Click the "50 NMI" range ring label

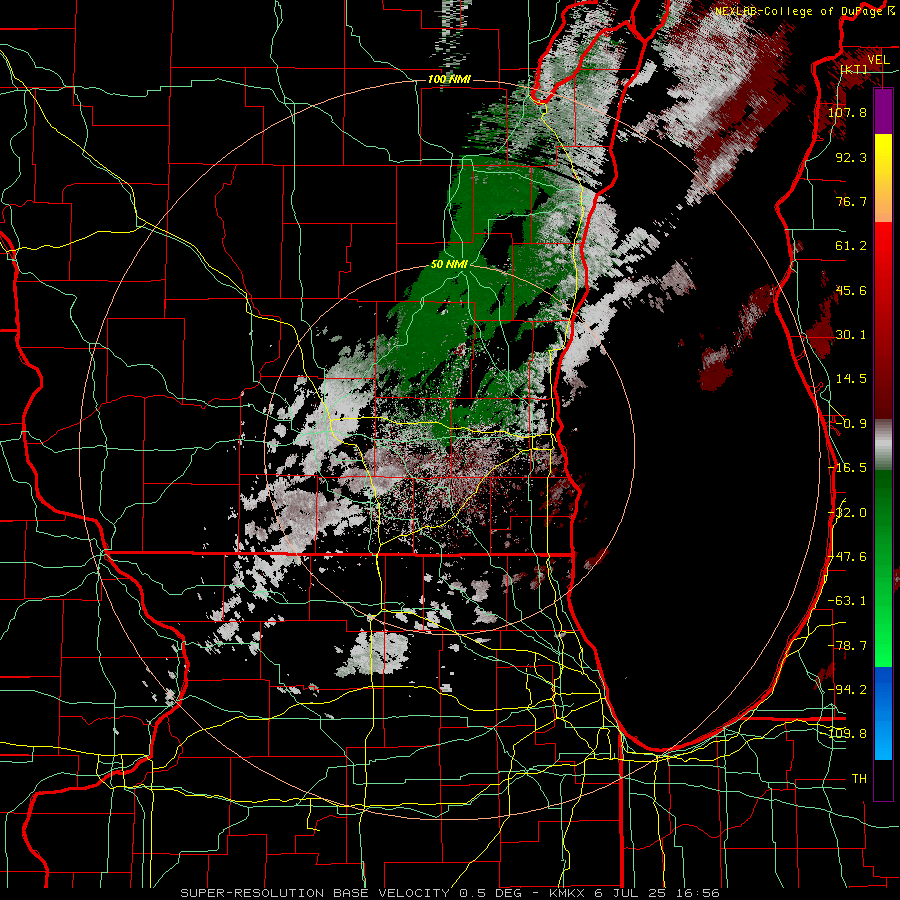(x=449, y=264)
